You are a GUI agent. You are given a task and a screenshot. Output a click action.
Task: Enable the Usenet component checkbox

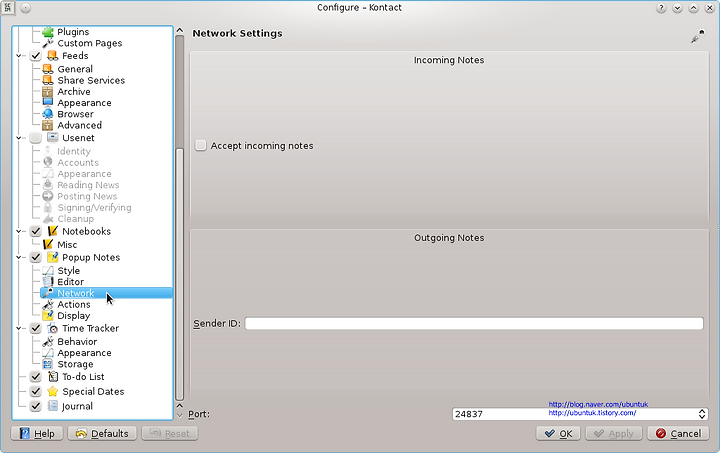[35, 138]
